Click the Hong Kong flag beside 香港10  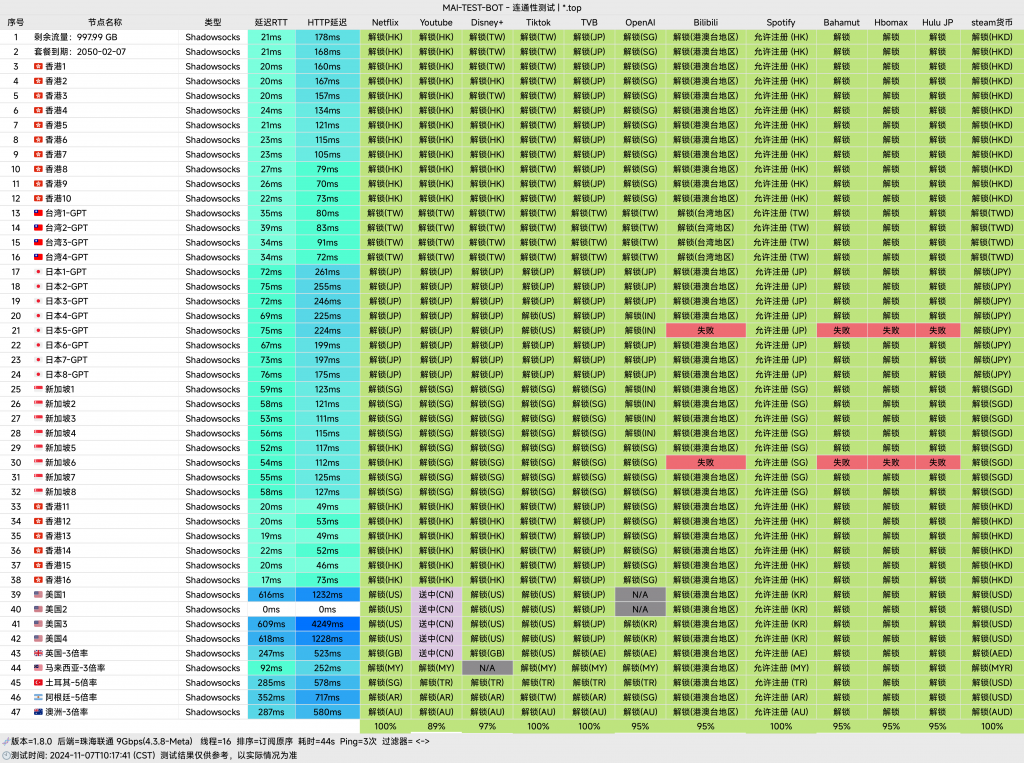[38, 199]
